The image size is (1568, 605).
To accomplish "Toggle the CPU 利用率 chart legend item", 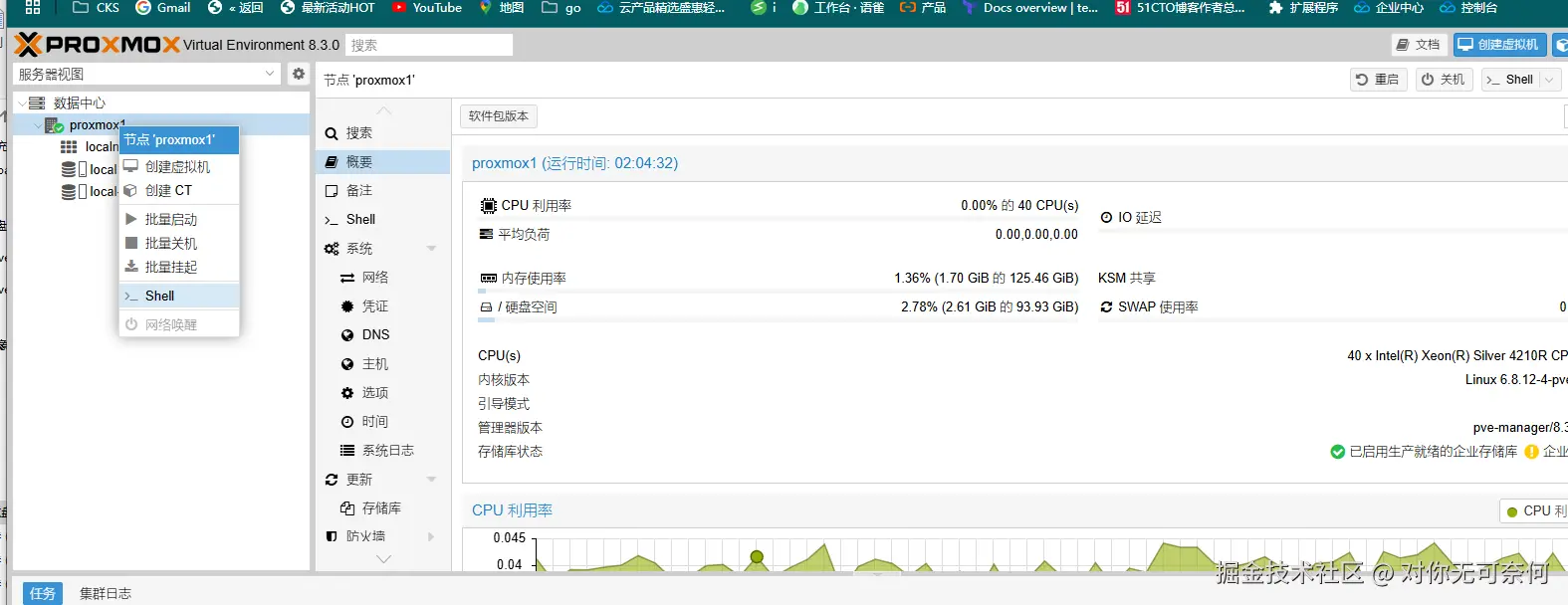I will [1536, 511].
